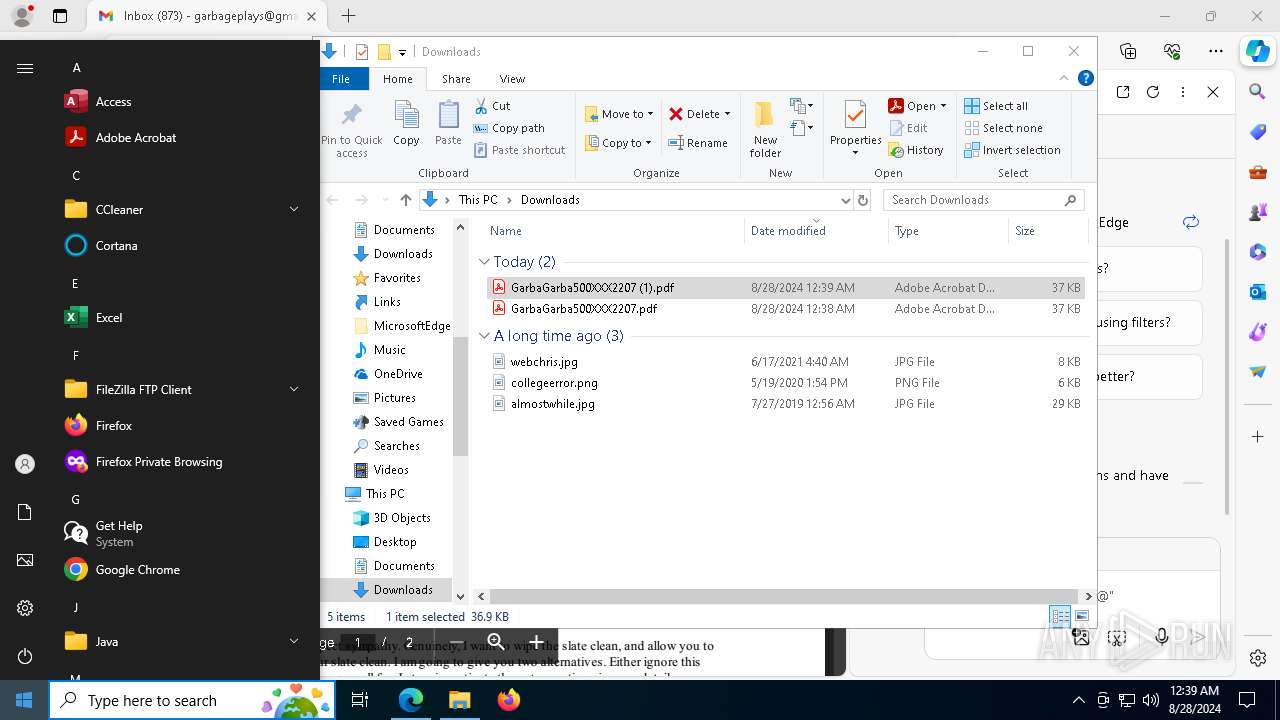Open the File menu tab
1280x720 pixels.
click(341, 79)
